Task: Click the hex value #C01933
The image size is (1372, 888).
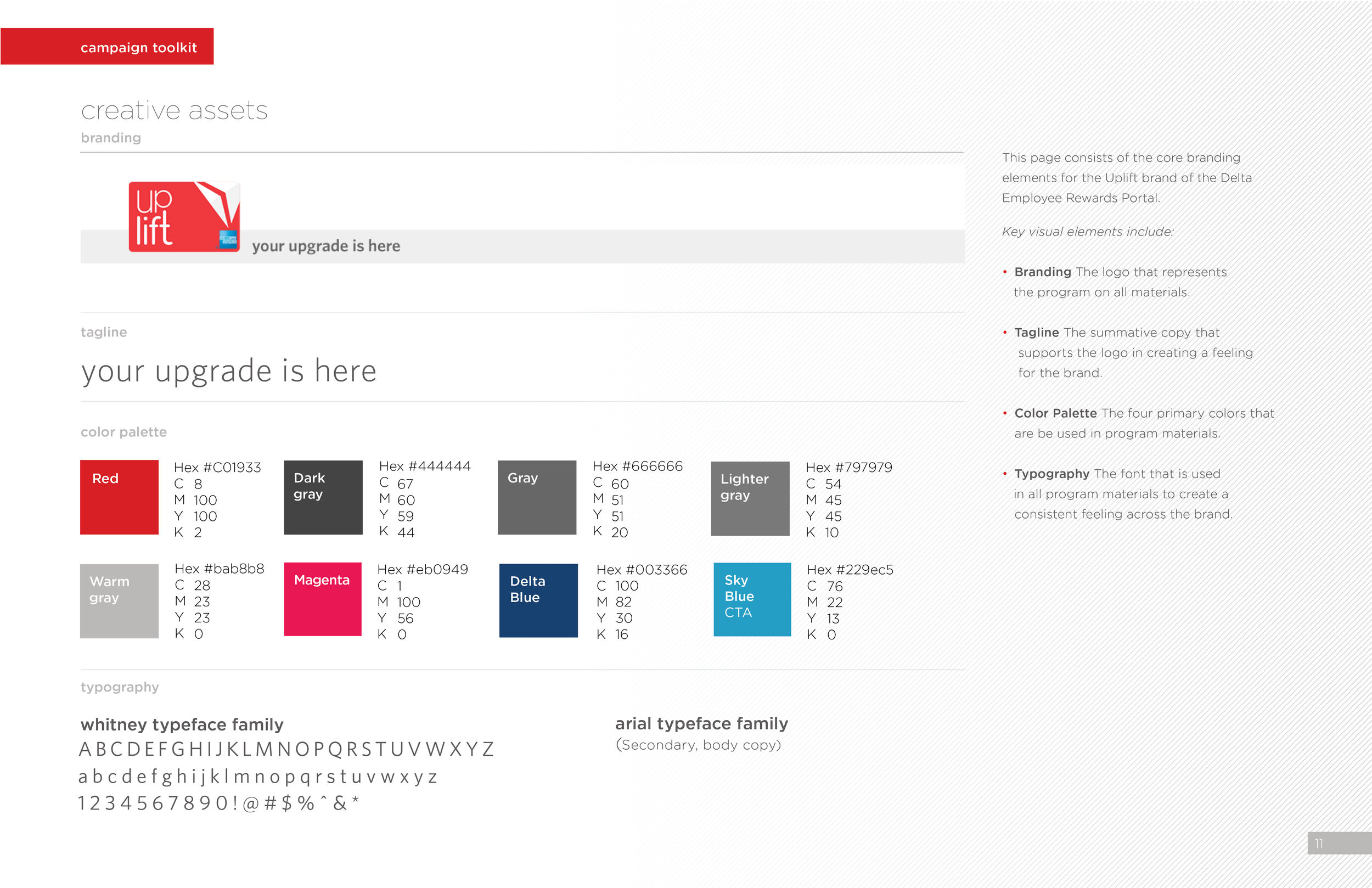Action: coord(217,468)
